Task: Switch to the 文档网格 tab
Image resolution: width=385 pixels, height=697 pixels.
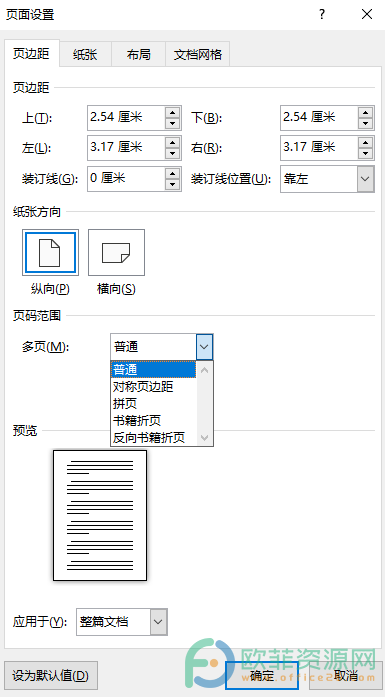Action: [x=197, y=55]
